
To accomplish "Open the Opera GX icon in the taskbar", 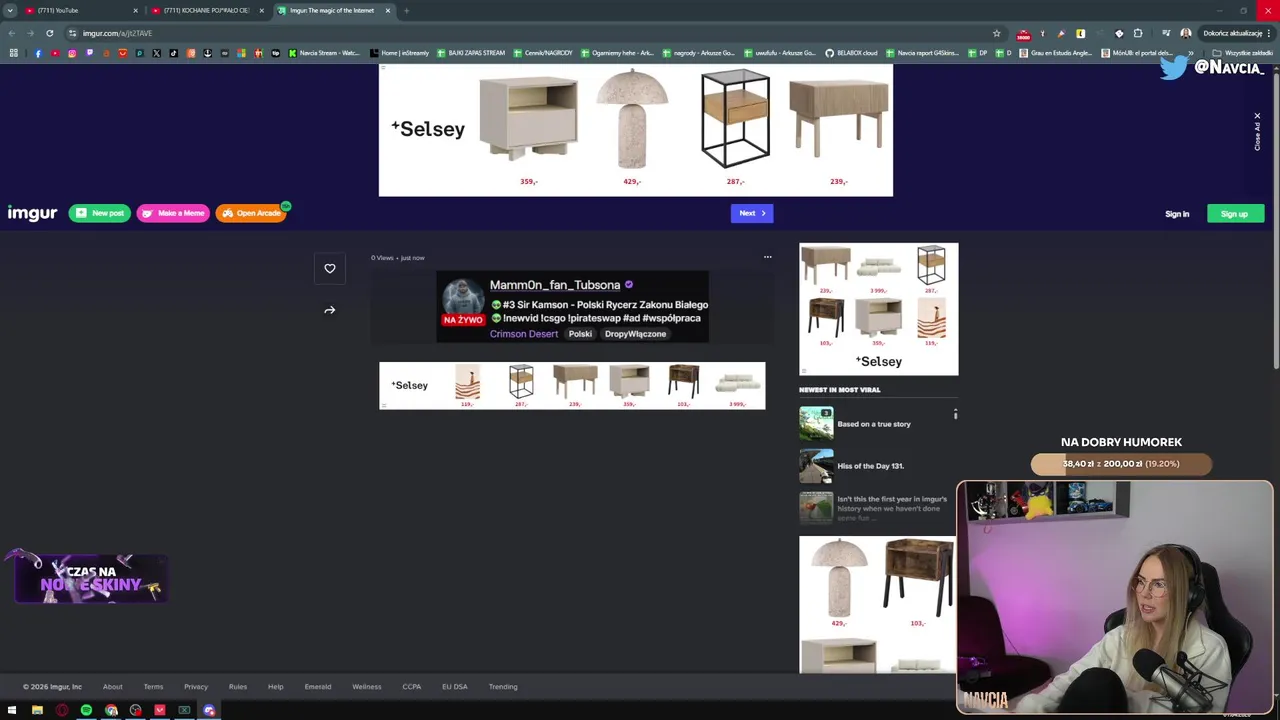I will pyautogui.click(x=62, y=710).
